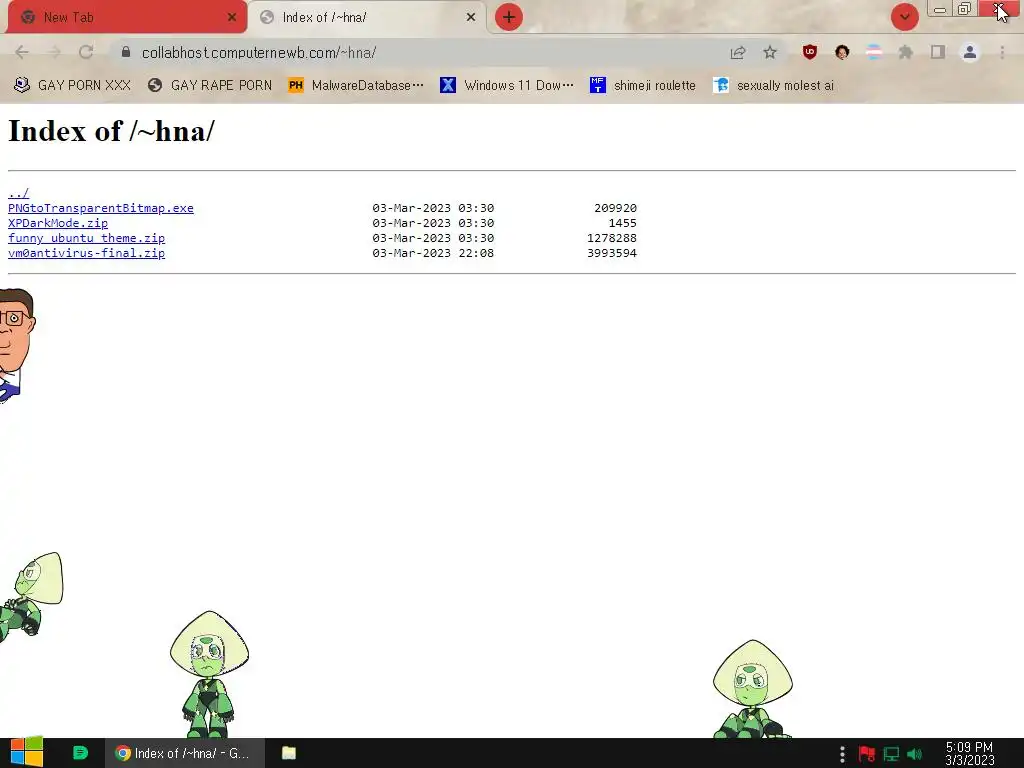Viewport: 1024px width, 768px height.
Task: Toggle the browser side panel icon
Action: (938, 52)
